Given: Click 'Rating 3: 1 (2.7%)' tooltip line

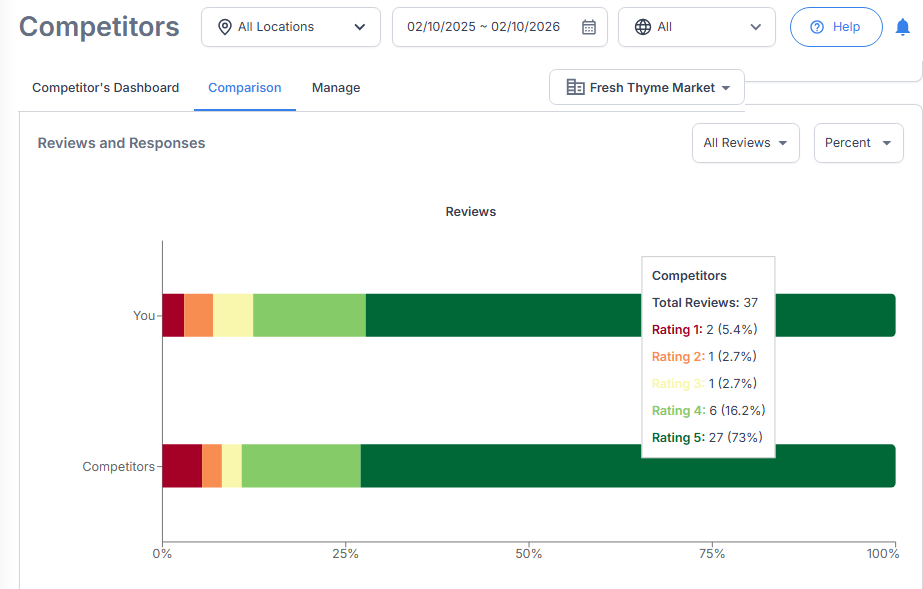Looking at the screenshot, I should (704, 384).
